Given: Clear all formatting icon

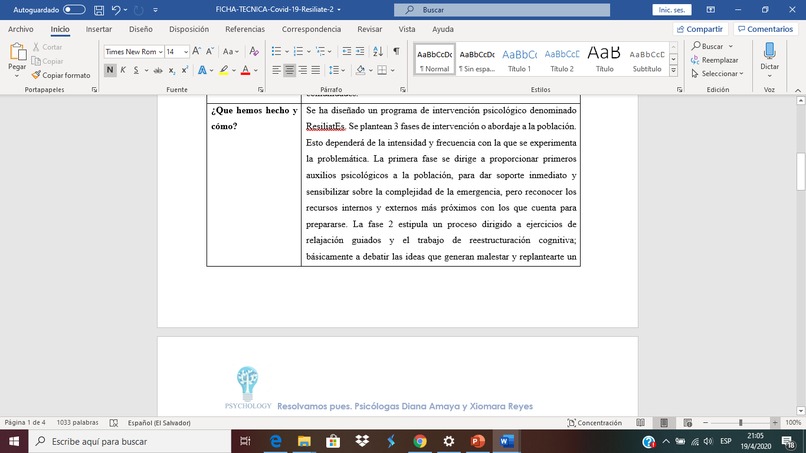Looking at the screenshot, I should 254,51.
